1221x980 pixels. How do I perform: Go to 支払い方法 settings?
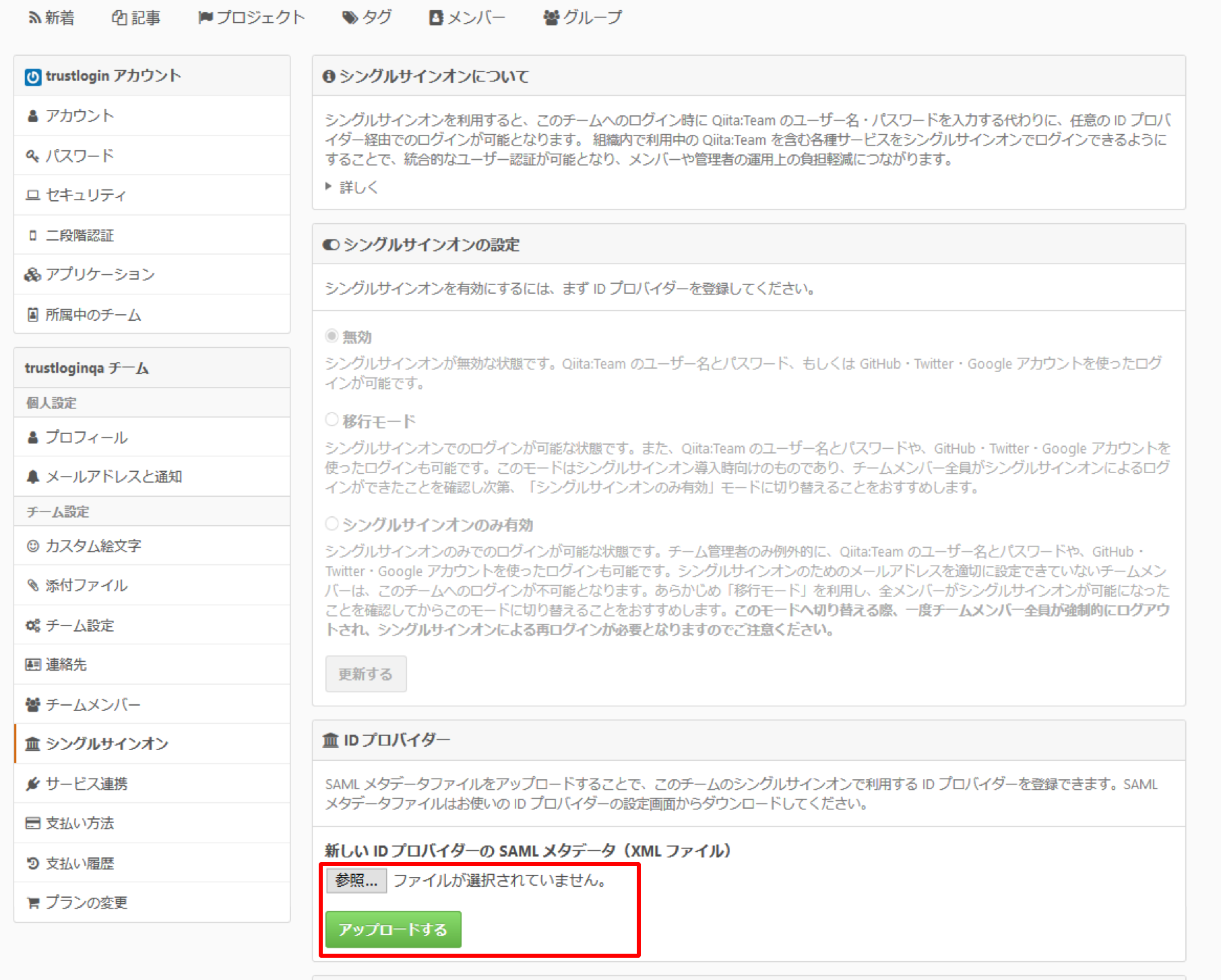(152, 824)
